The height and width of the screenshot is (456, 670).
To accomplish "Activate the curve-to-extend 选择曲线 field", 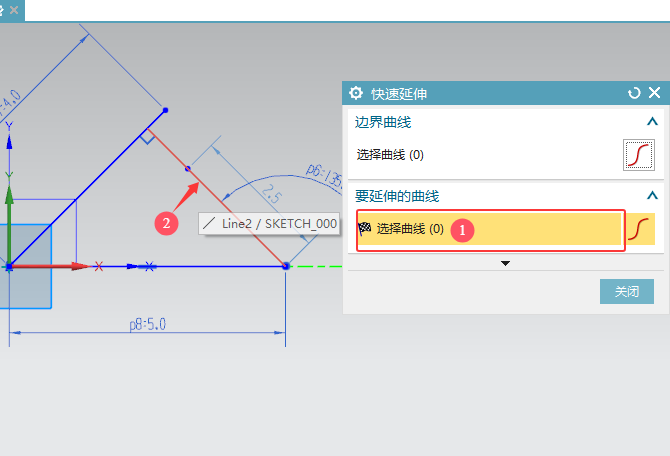I will [x=490, y=229].
